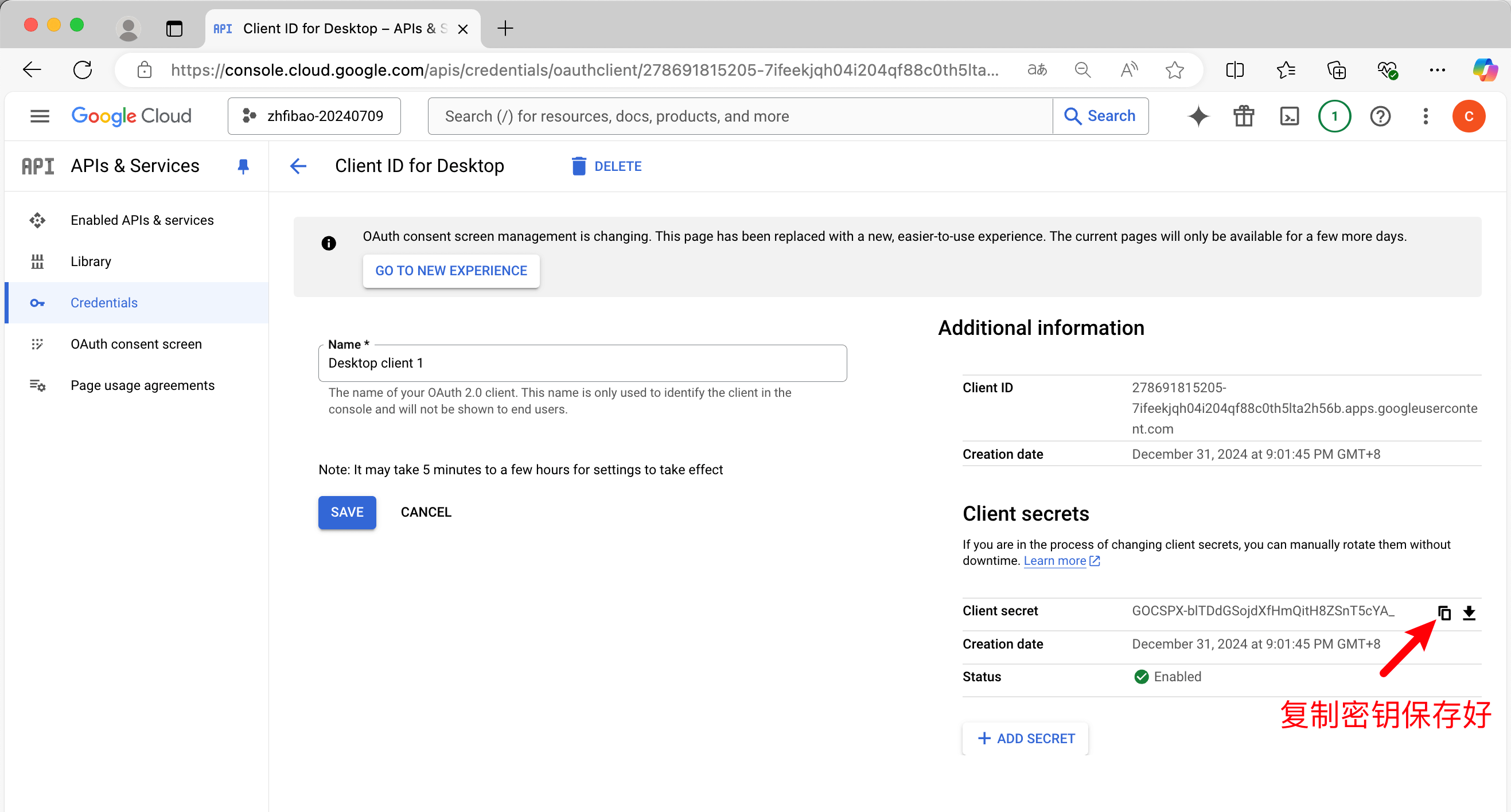Image resolution: width=1511 pixels, height=812 pixels.
Task: Activate Cloud Shell terminal icon
Action: [1288, 116]
